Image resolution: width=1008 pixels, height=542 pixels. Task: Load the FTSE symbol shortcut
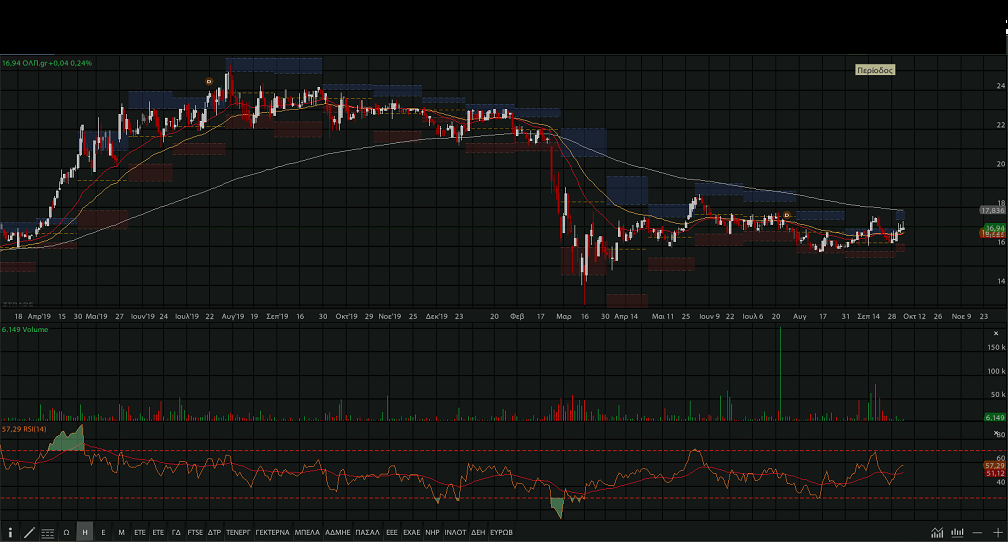pyautogui.click(x=195, y=532)
